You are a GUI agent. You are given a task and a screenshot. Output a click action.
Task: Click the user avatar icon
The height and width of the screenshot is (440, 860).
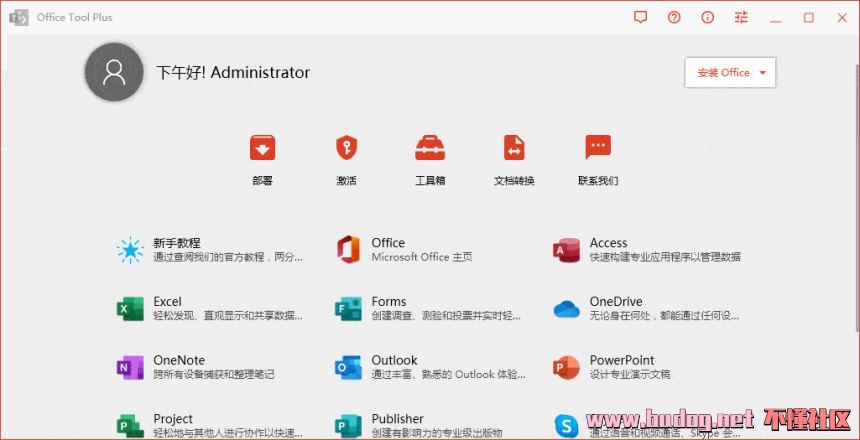click(114, 72)
